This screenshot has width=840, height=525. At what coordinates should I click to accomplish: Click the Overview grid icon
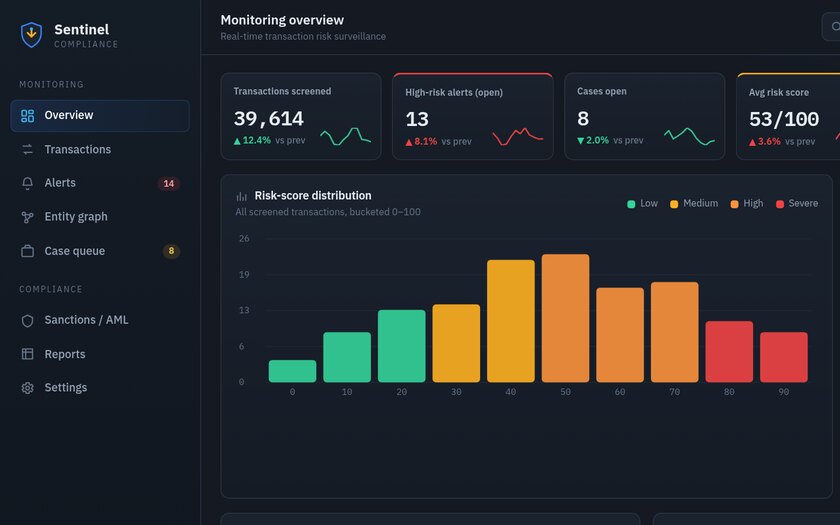[x=27, y=116]
